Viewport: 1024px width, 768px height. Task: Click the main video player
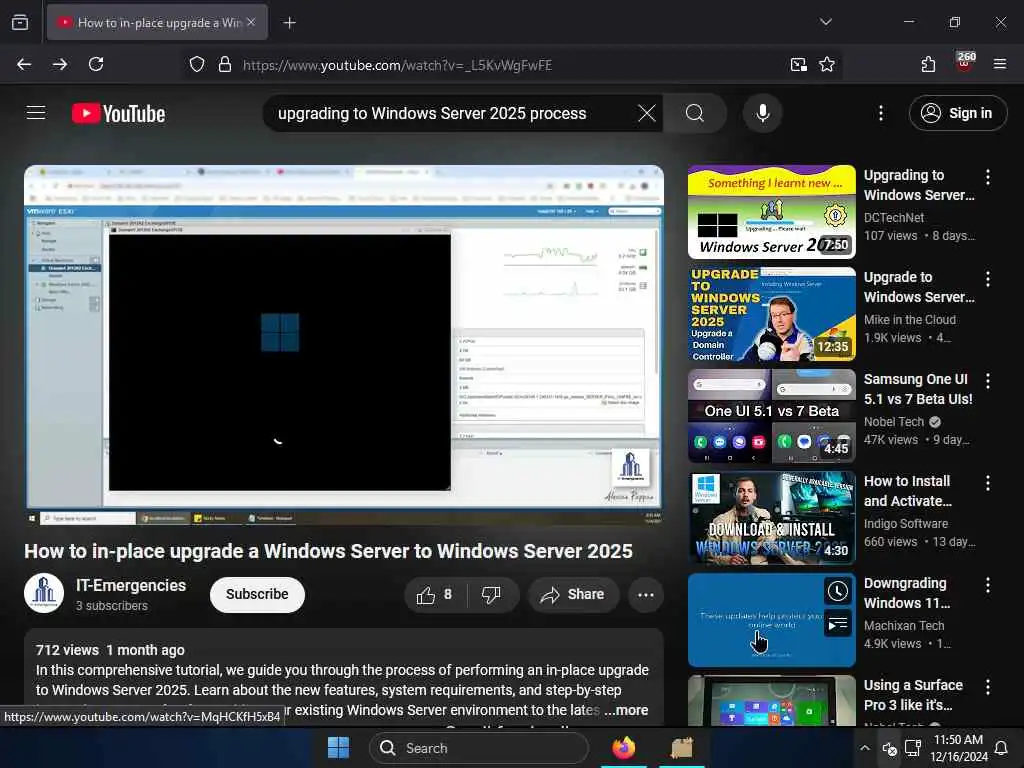(x=344, y=345)
